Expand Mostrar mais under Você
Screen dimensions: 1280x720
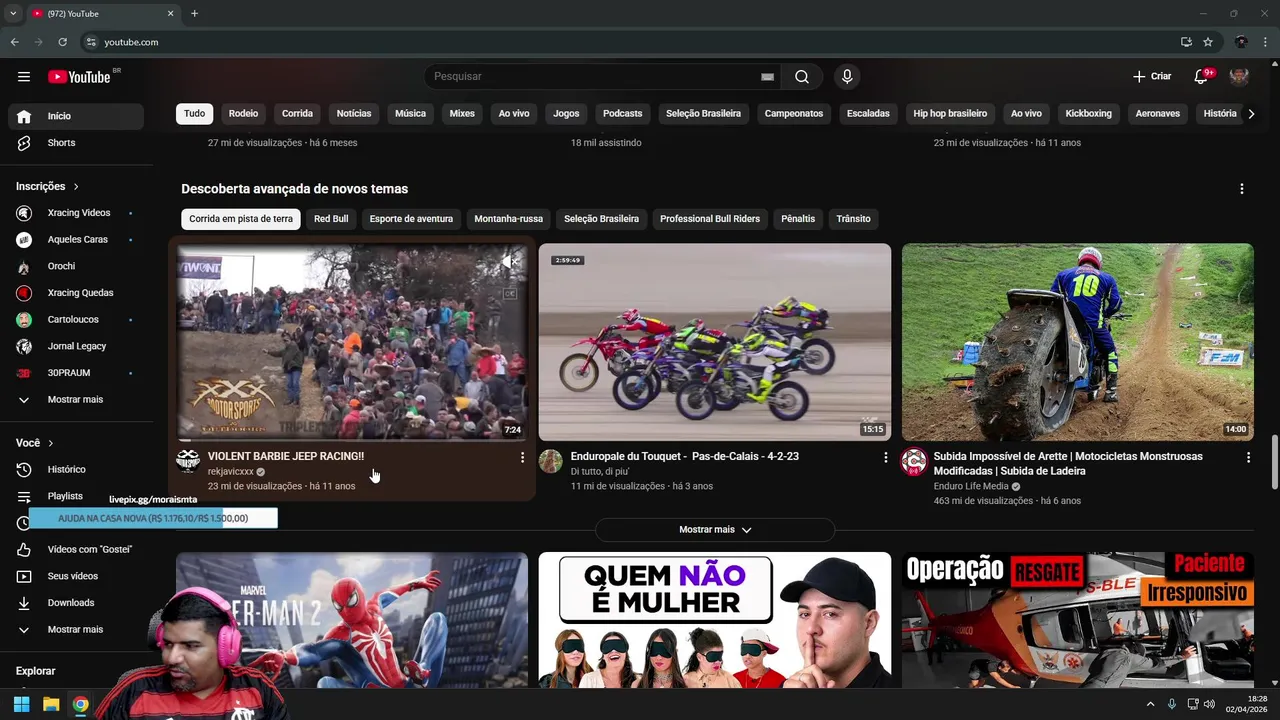(76, 630)
